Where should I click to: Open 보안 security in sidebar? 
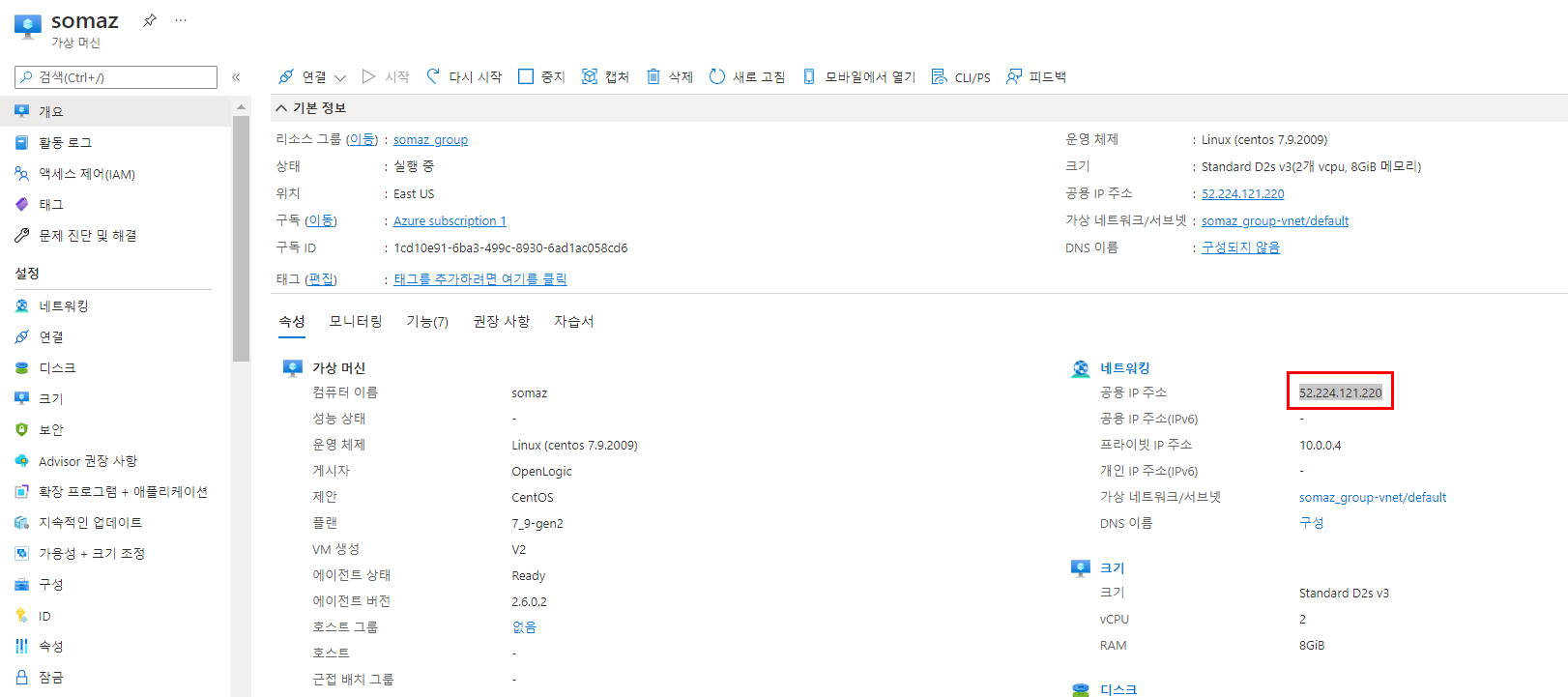click(116, 429)
